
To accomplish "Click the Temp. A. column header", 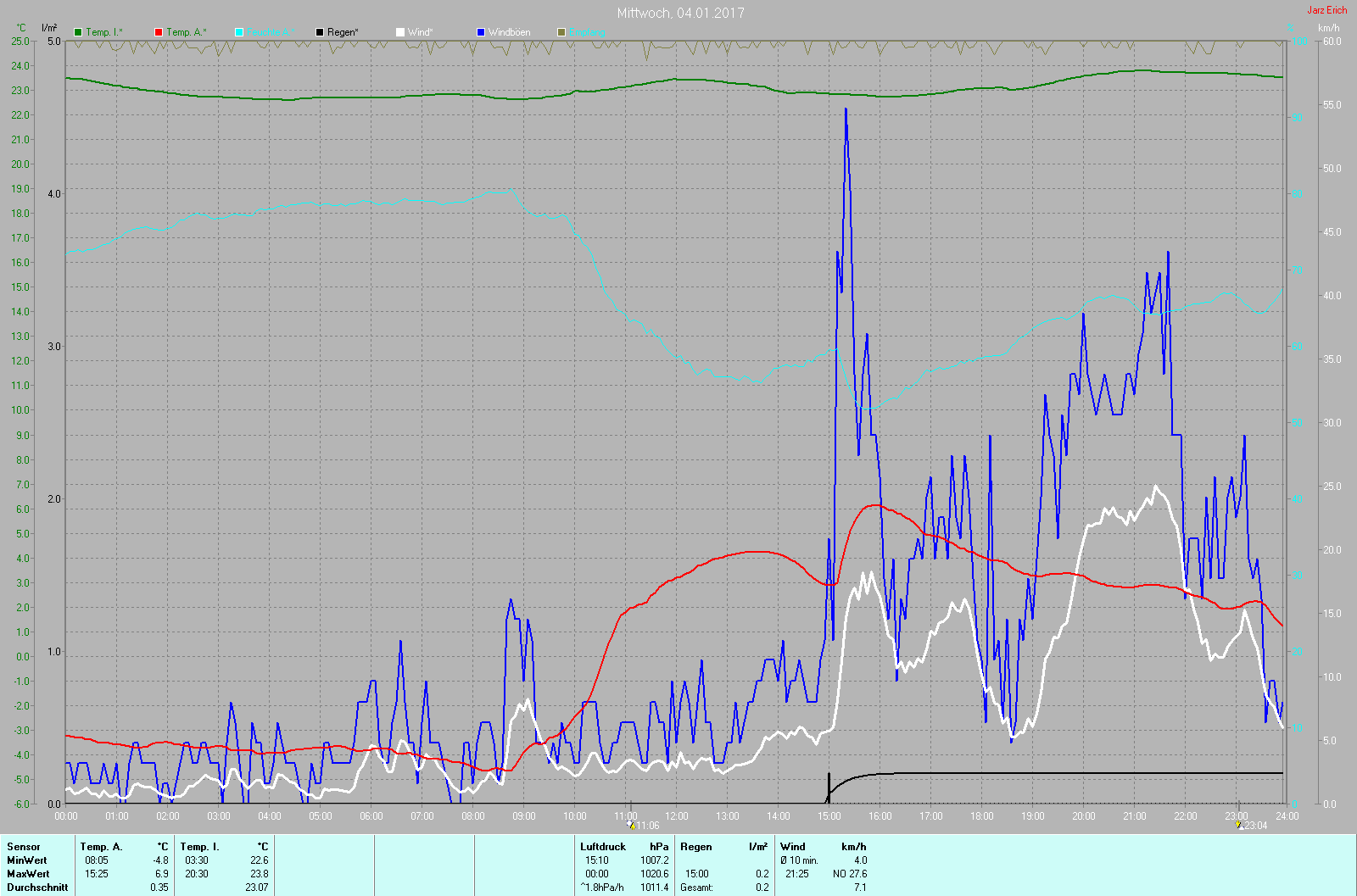I will point(101,847).
